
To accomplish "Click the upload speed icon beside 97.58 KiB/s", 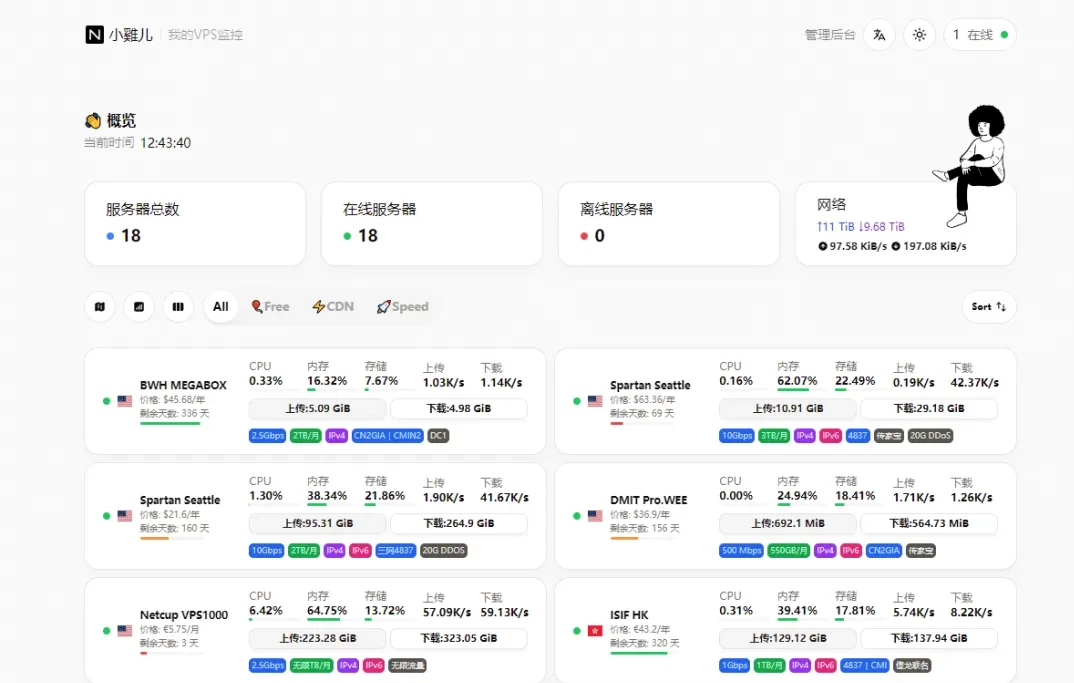I will [x=823, y=246].
